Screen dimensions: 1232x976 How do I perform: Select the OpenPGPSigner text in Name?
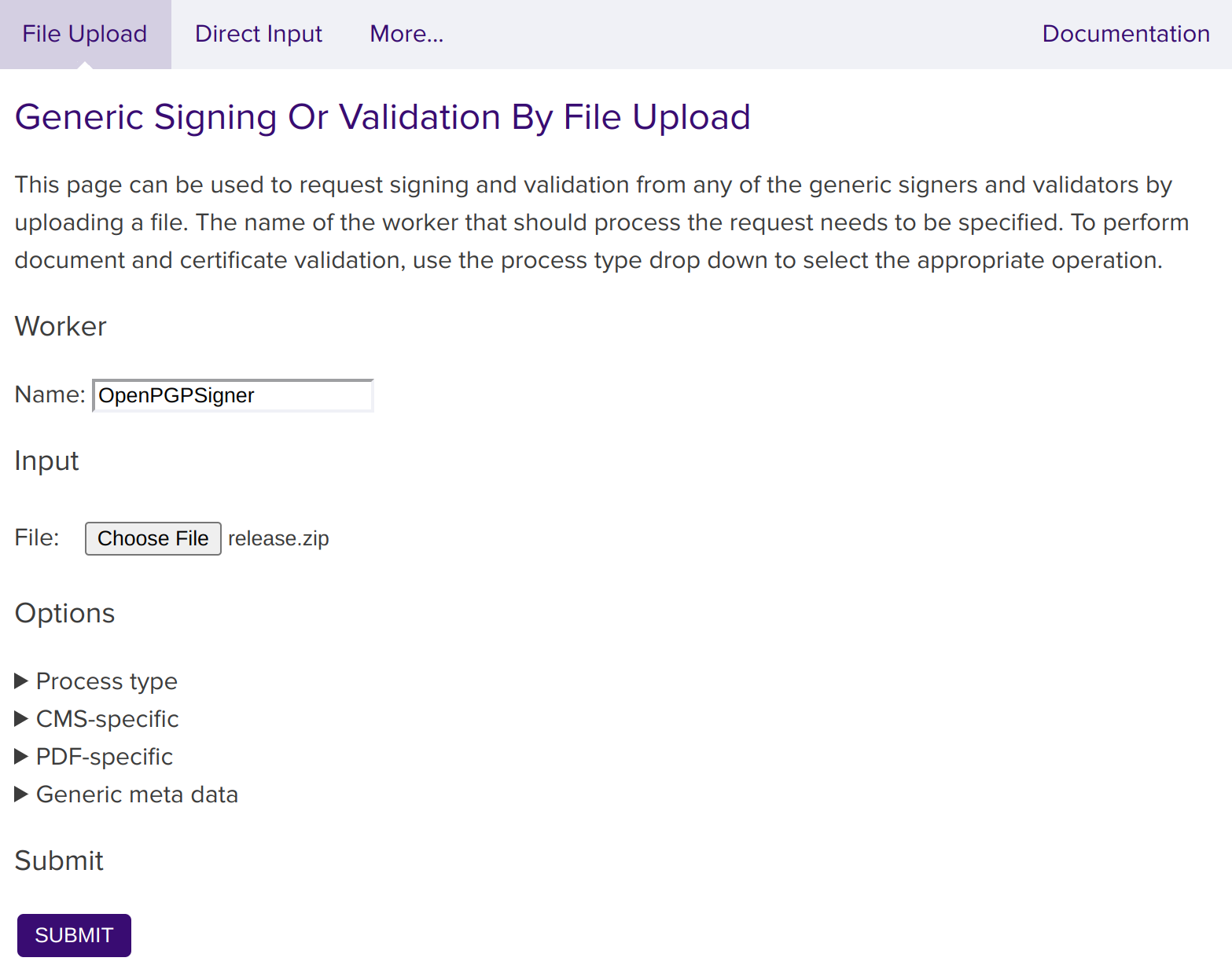pos(175,395)
